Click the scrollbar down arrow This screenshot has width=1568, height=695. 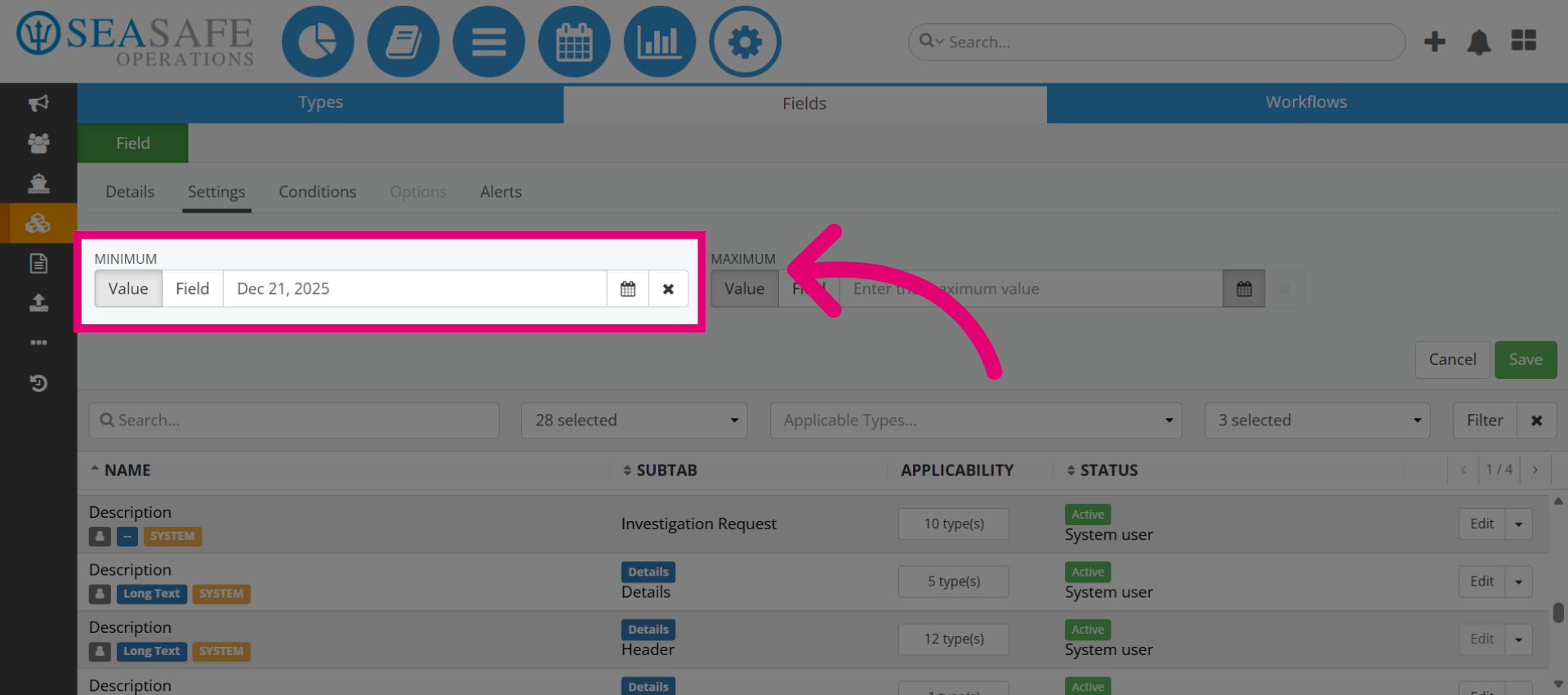click(1558, 684)
